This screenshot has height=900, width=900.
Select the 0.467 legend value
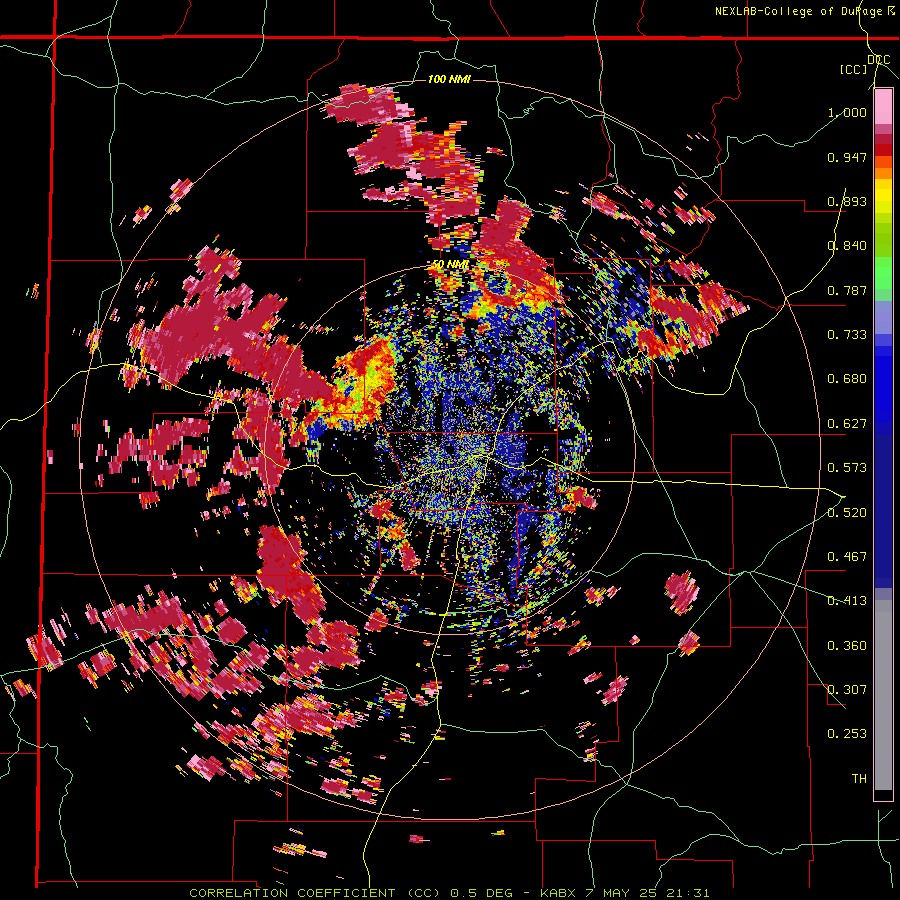click(847, 557)
